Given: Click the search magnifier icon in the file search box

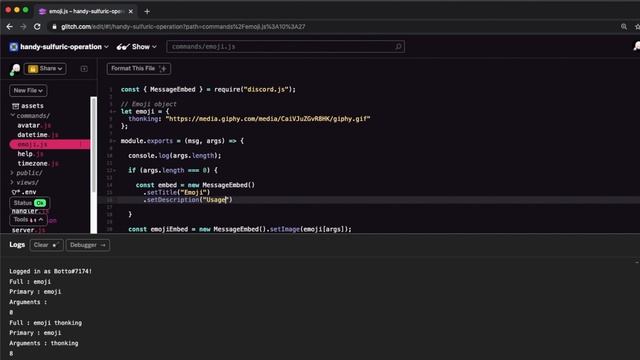Looking at the screenshot, I should [x=398, y=47].
